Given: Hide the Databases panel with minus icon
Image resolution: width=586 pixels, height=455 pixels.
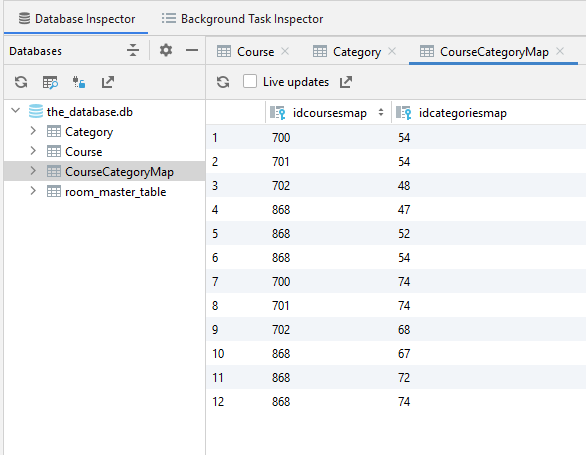Looking at the screenshot, I should (x=192, y=50).
